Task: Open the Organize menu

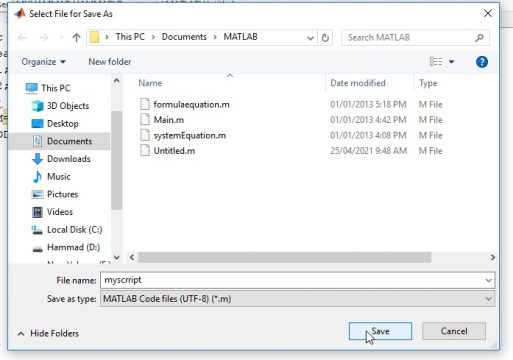Action: click(x=43, y=62)
